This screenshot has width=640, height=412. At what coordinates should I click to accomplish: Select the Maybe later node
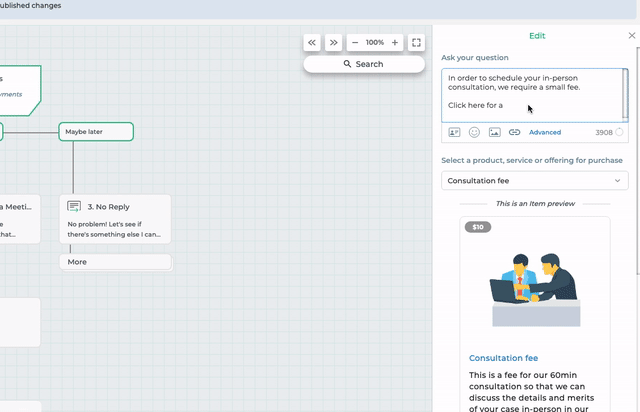click(96, 132)
